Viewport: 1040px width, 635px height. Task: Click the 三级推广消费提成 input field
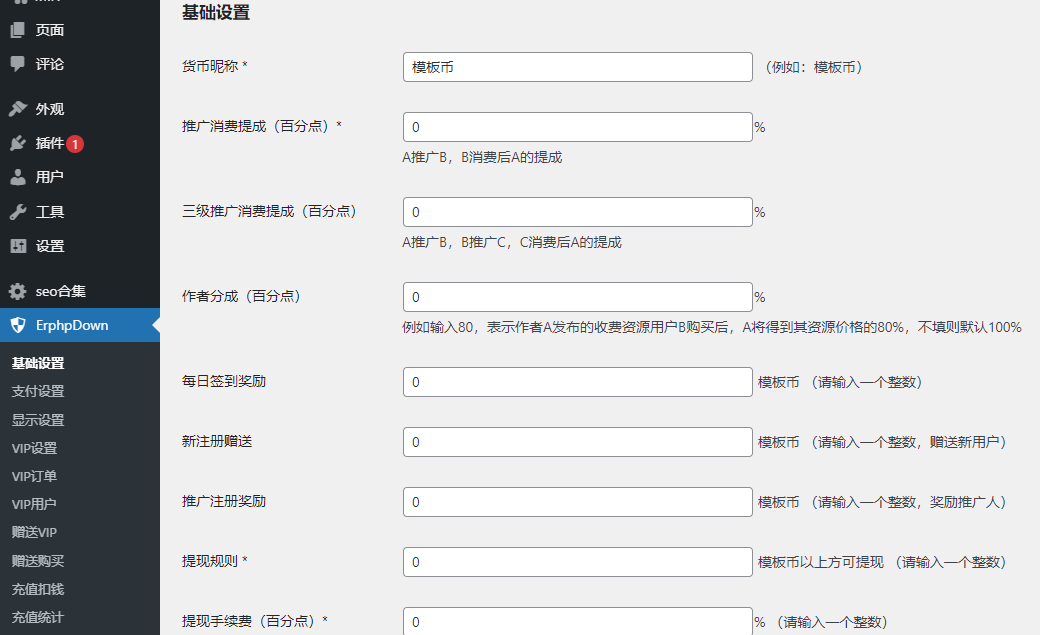[x=577, y=212]
